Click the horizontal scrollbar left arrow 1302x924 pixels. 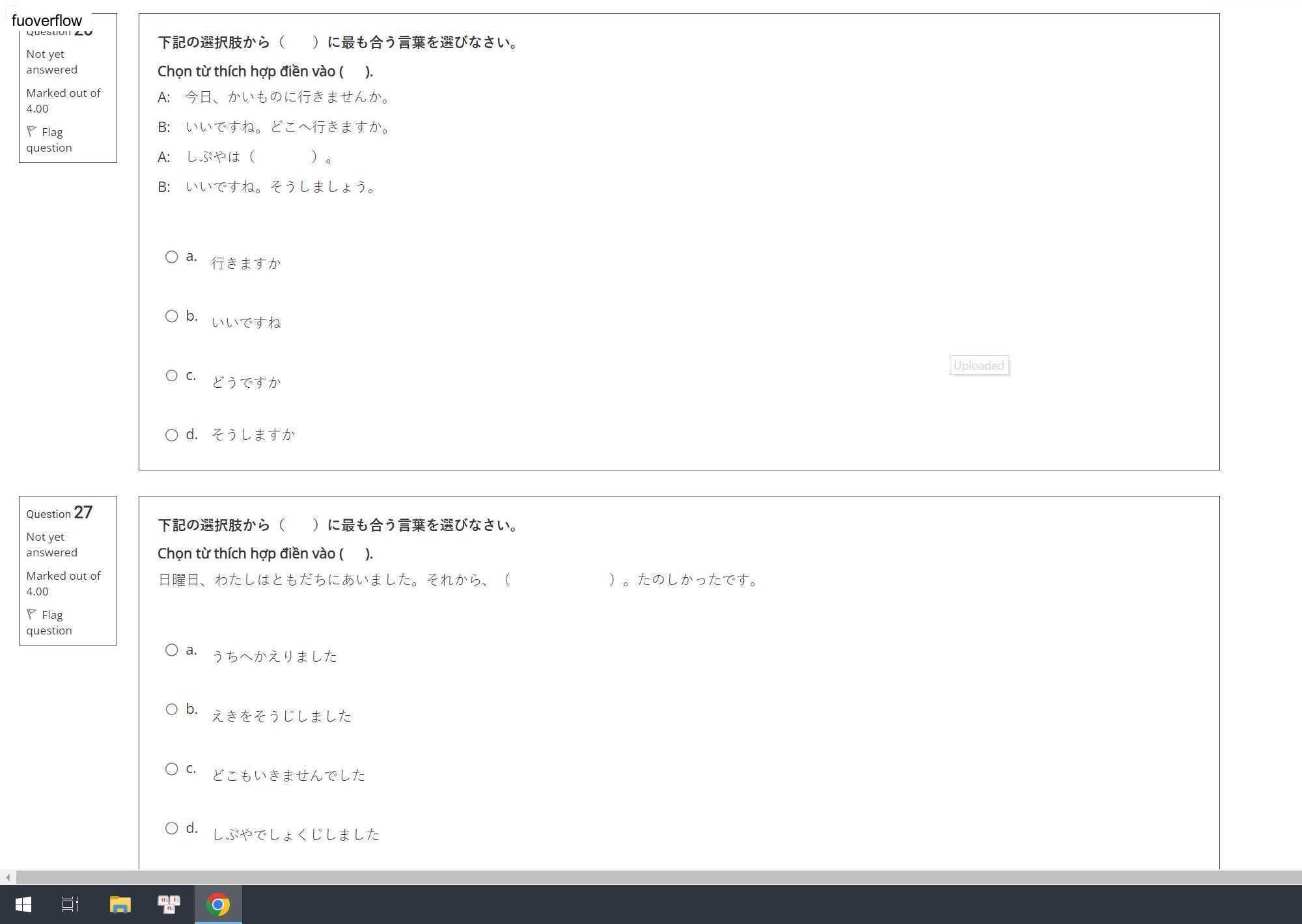pyautogui.click(x=7, y=878)
